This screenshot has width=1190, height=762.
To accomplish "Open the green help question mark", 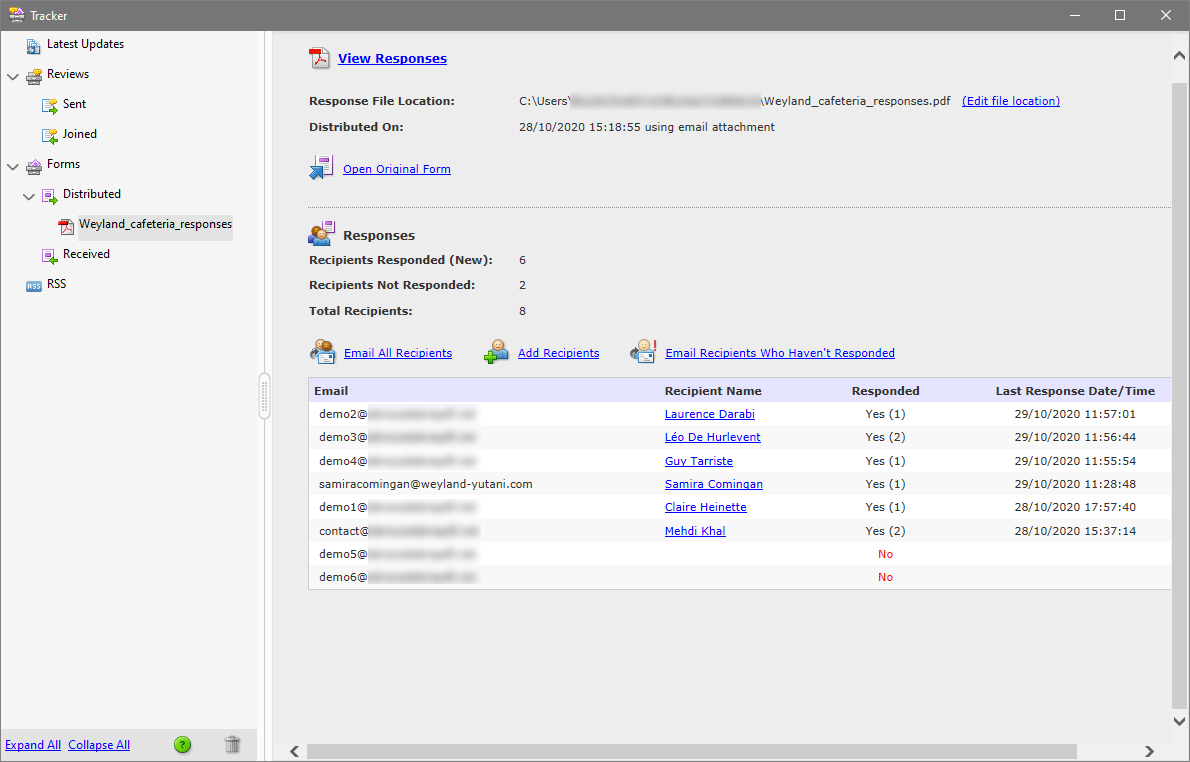I will point(182,744).
